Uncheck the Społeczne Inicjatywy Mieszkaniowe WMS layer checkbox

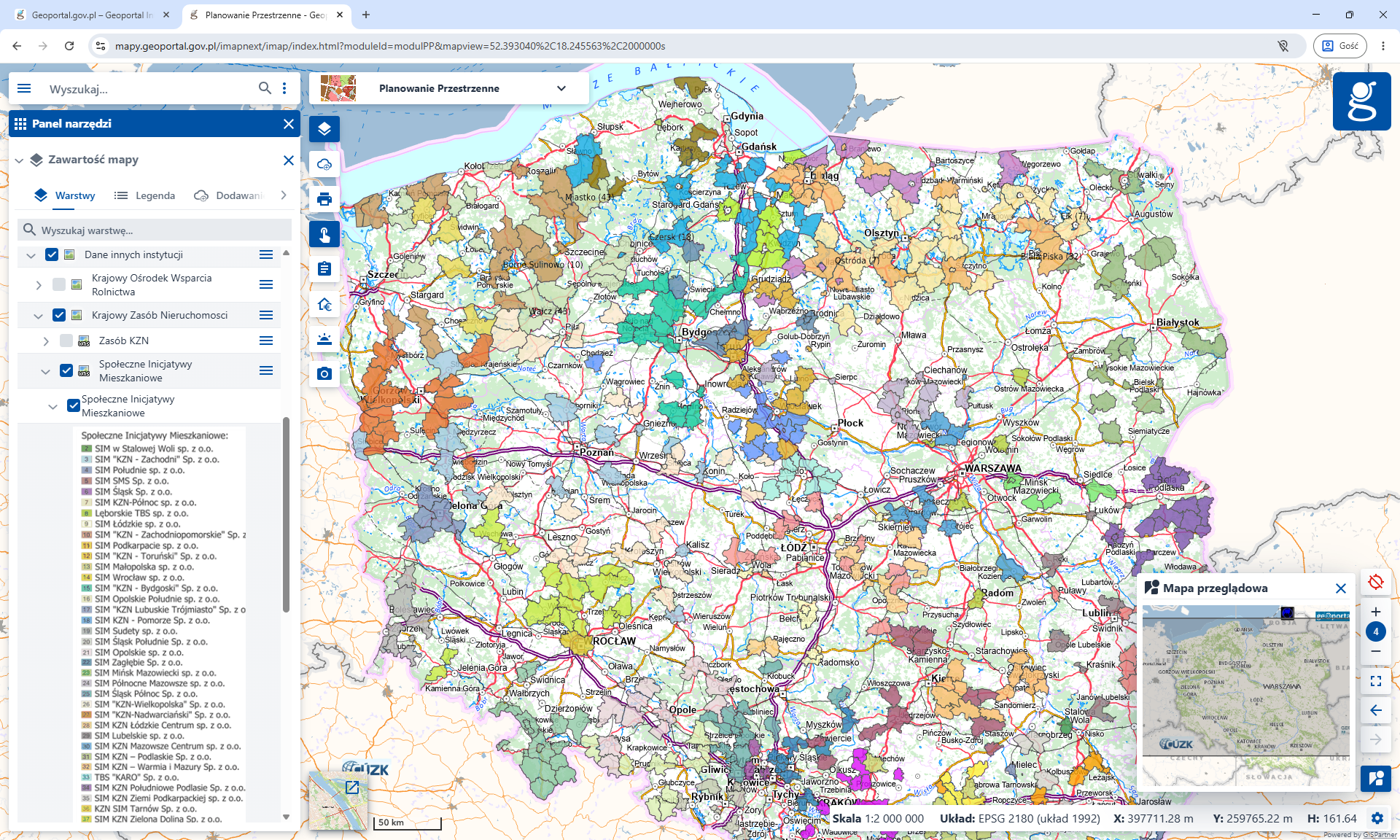[x=66, y=370]
